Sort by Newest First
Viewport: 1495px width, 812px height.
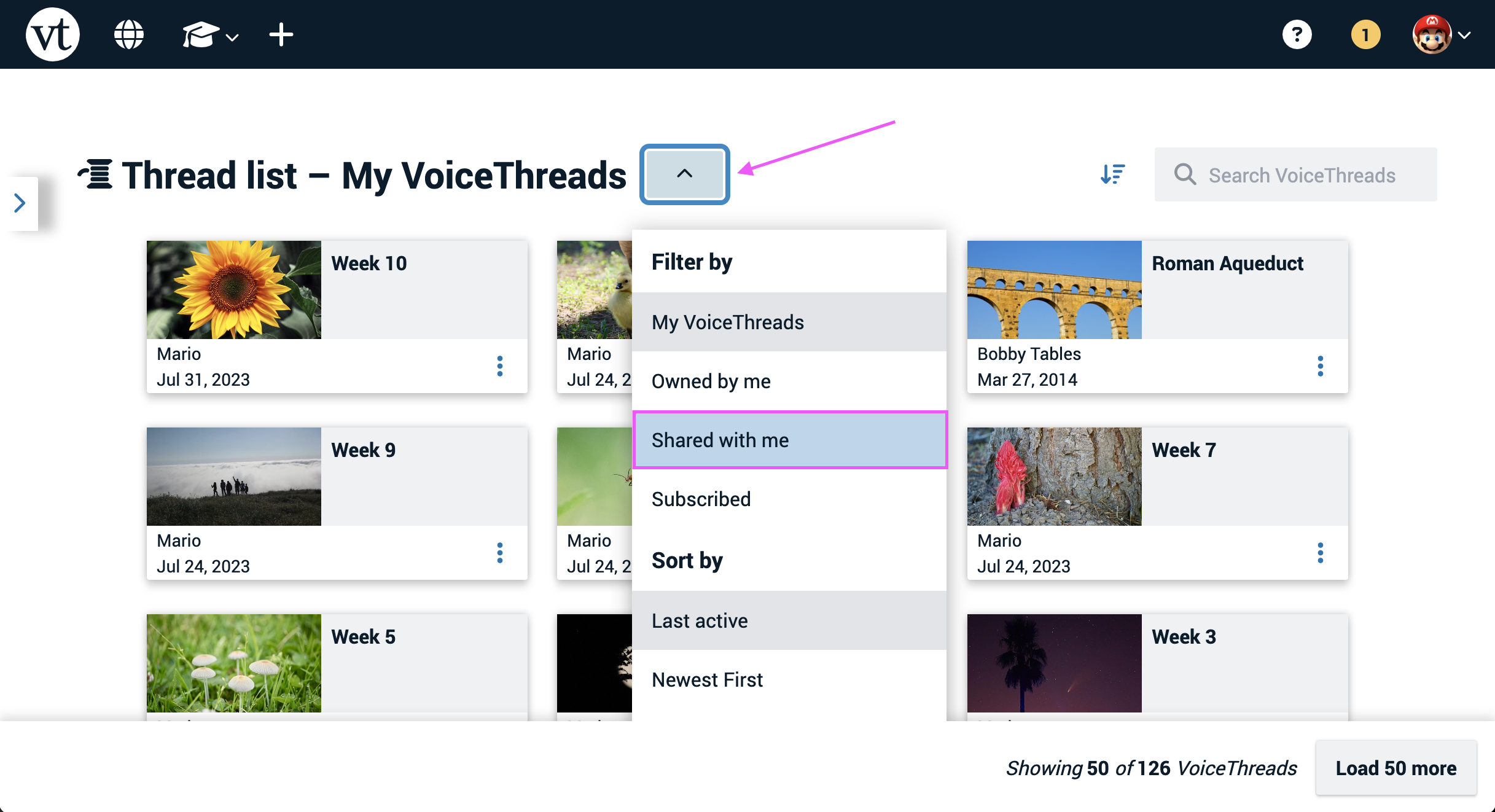pos(789,679)
